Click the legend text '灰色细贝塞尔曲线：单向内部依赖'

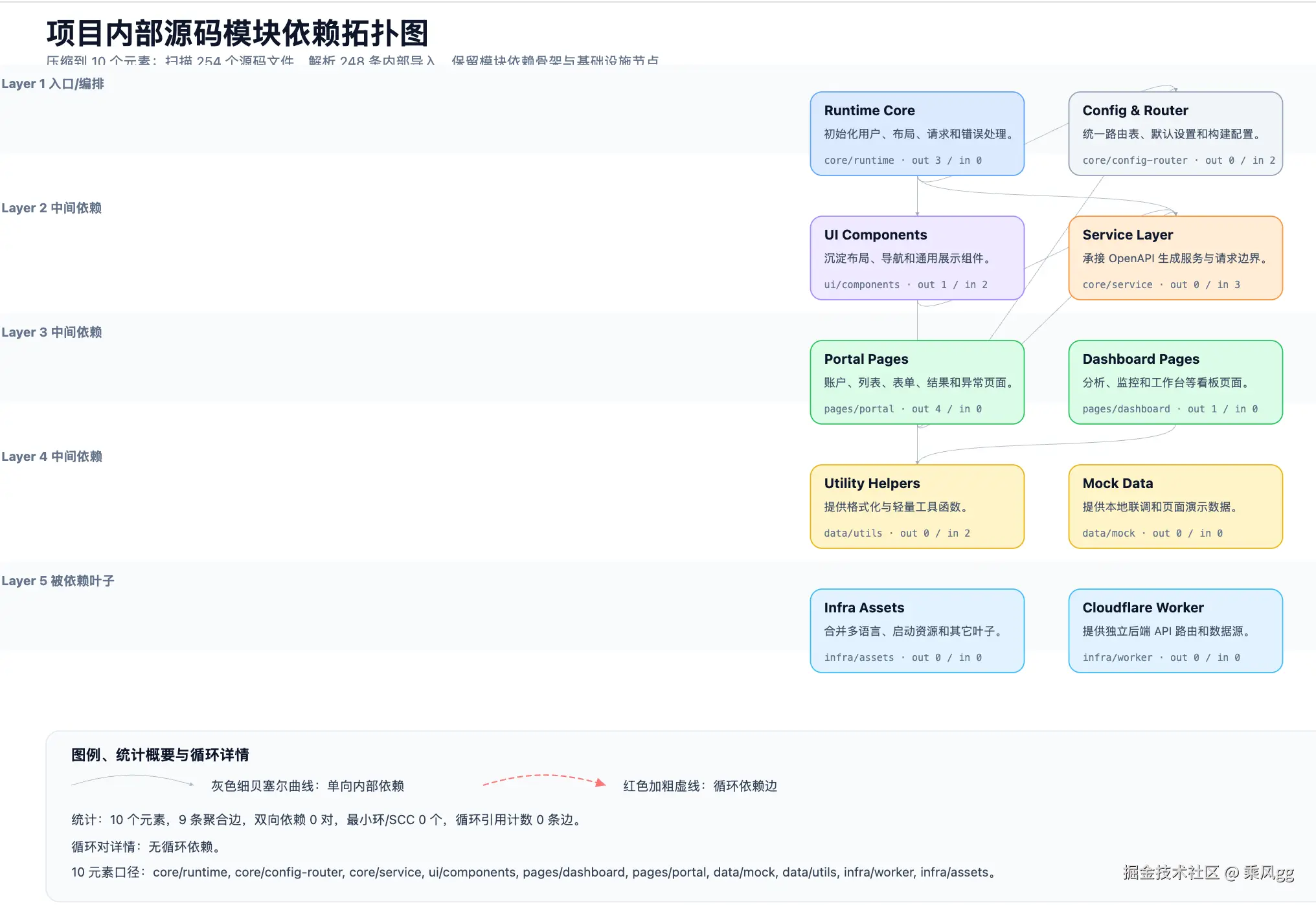pos(308,786)
